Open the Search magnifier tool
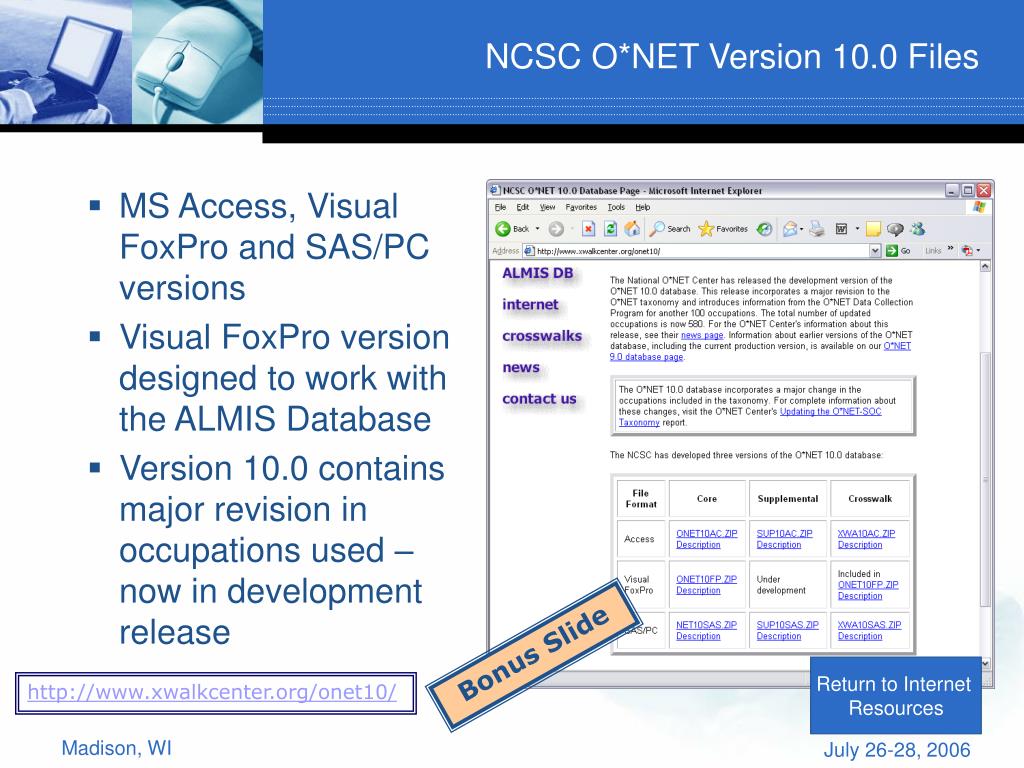1024x768 pixels. point(670,229)
